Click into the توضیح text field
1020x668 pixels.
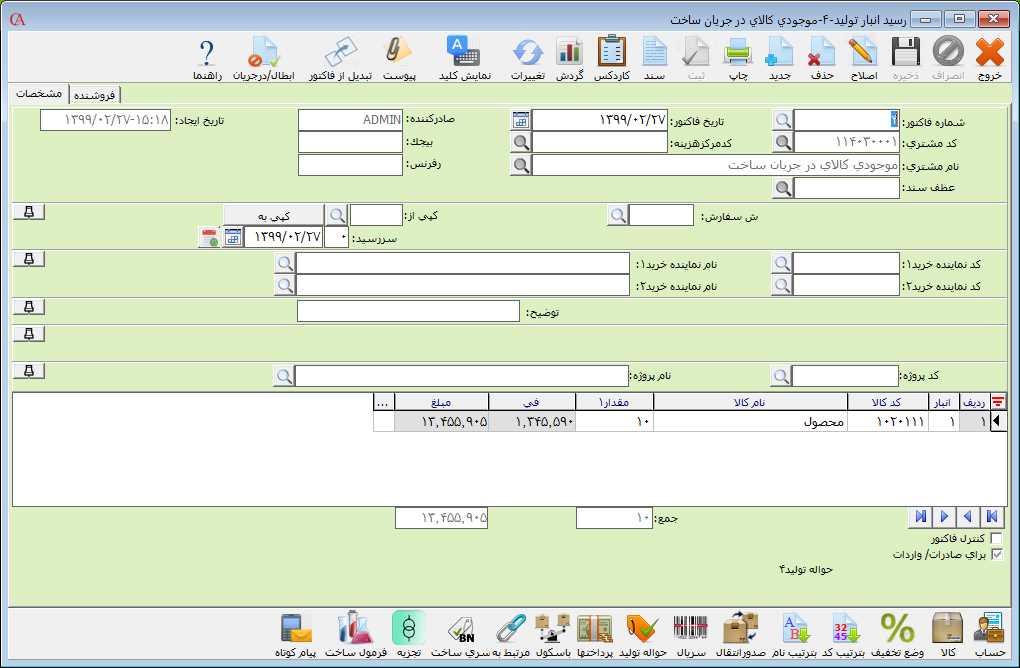[410, 312]
